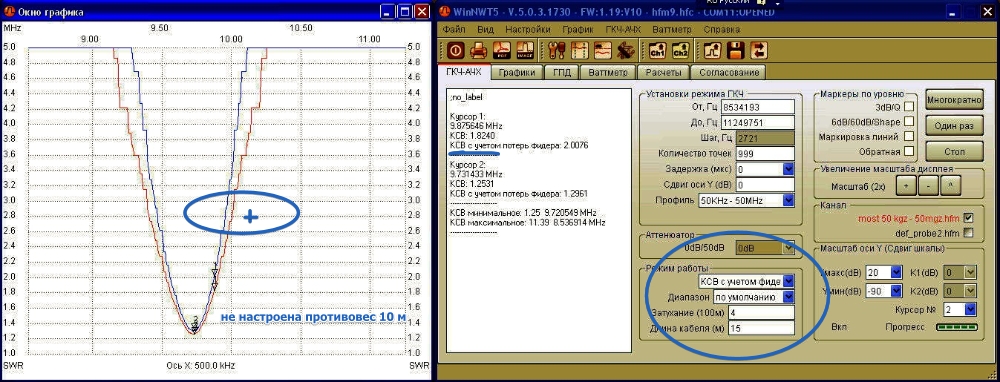Viewport: 1000px width, 382px height.
Task: Open the 'Настройки' menu
Action: coord(527,29)
